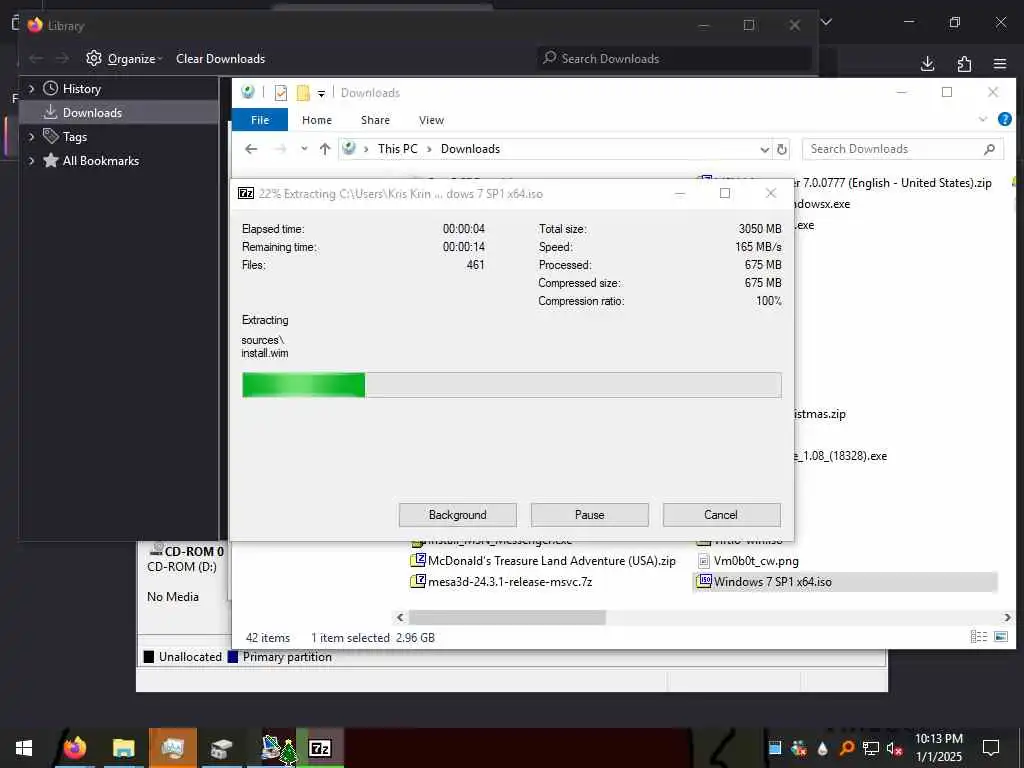This screenshot has width=1024, height=768.
Task: Pause the 7-Zip extraction
Action: [x=590, y=515]
